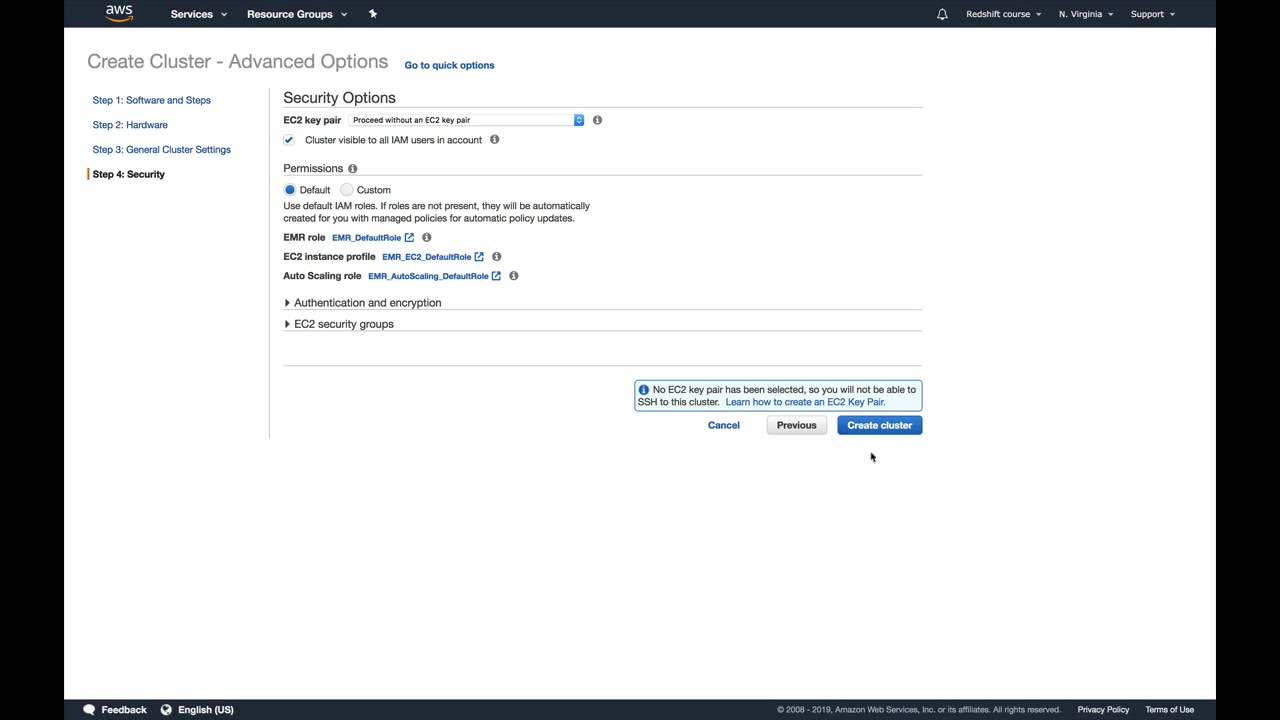Open EMR_EC2_DefaultRole link

point(426,257)
